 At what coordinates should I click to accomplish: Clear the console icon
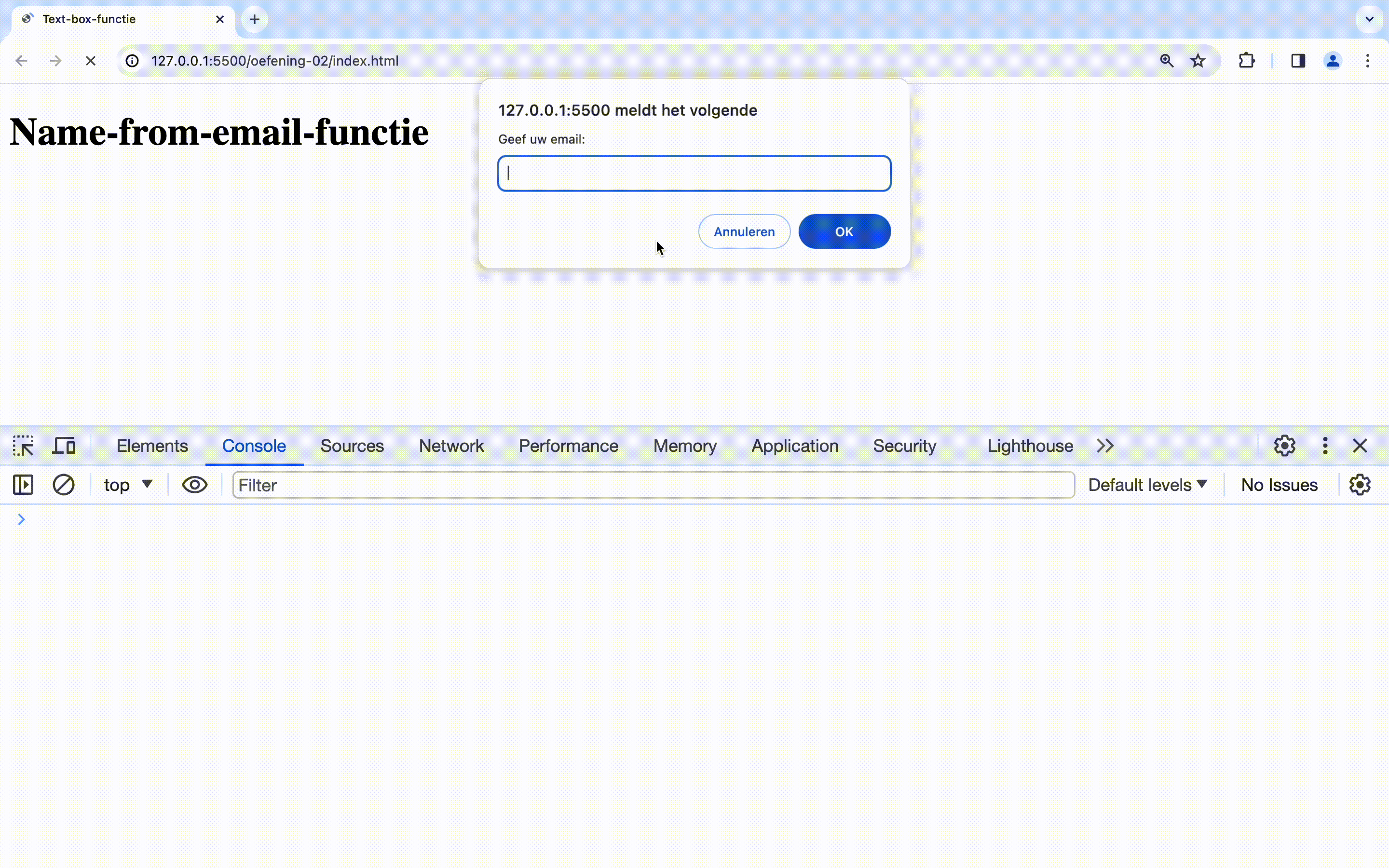(64, 485)
